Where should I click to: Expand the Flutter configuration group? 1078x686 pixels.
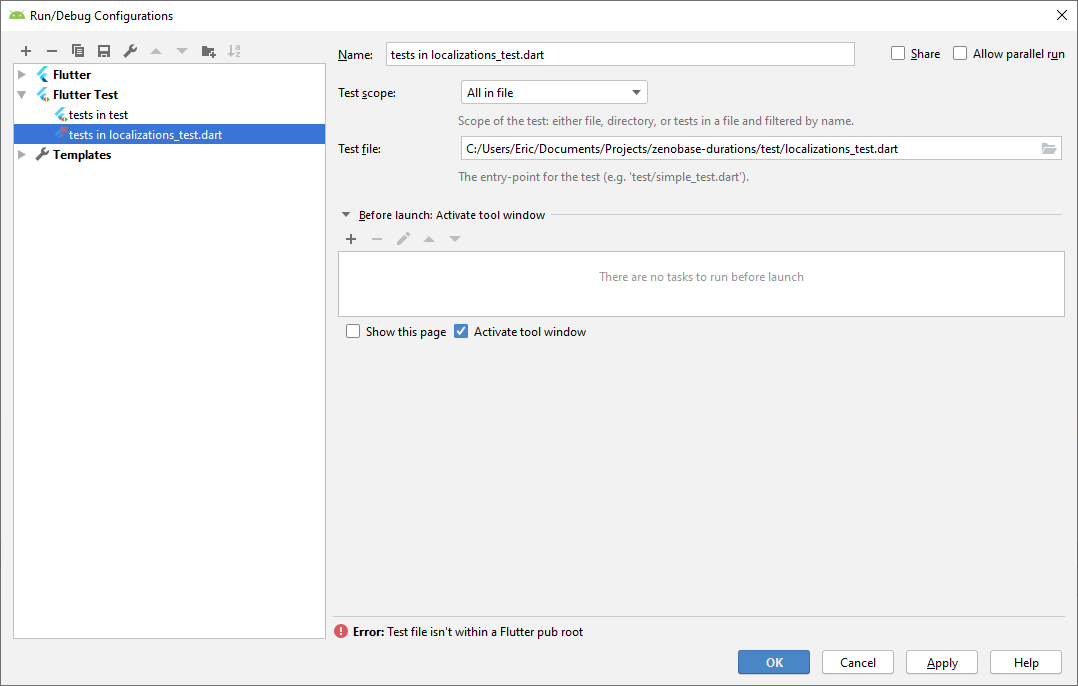tap(22, 74)
